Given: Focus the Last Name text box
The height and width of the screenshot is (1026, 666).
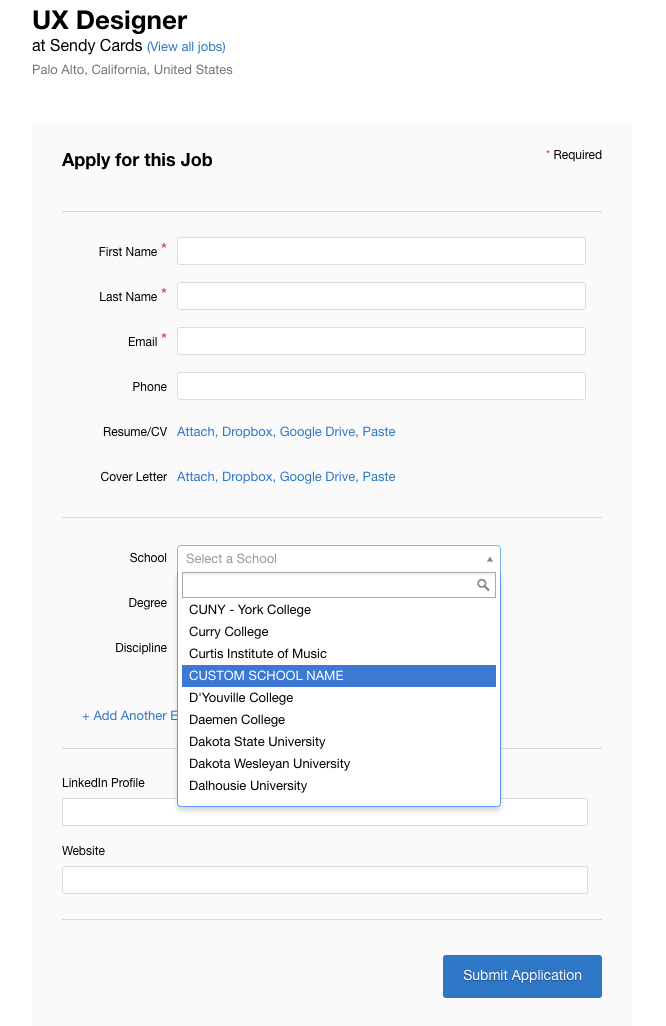Looking at the screenshot, I should 381,296.
